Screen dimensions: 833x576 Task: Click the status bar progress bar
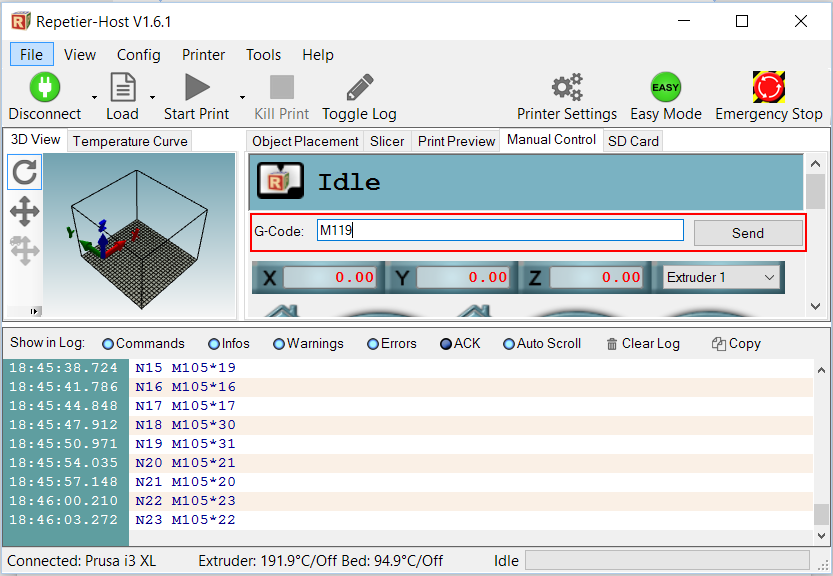667,561
